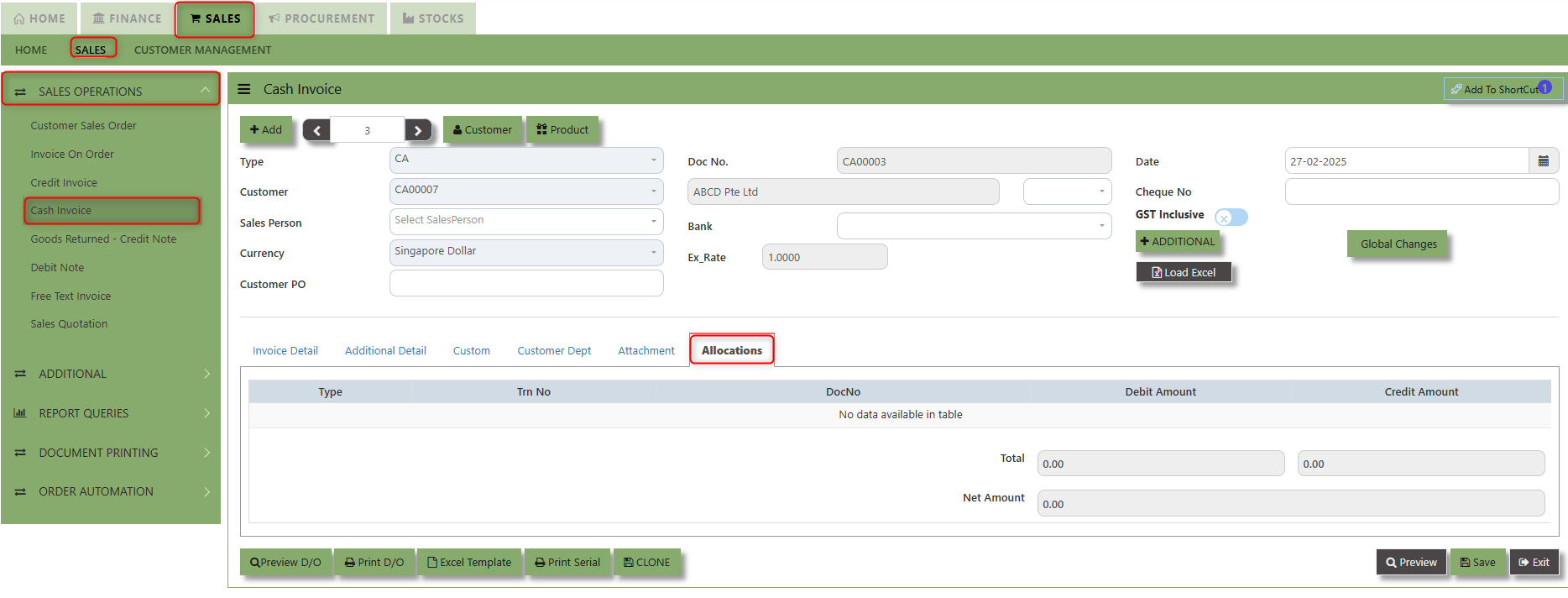Click the Print Serial button
This screenshot has height=598, width=1568.
click(567, 562)
